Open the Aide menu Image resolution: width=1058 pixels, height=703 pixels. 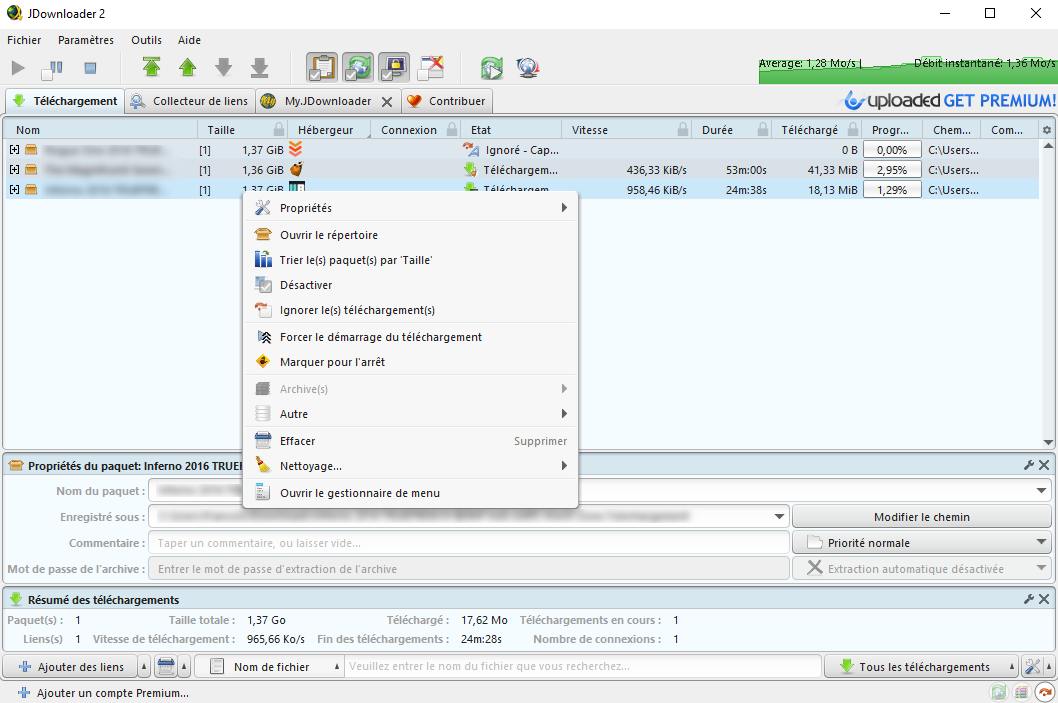pos(190,40)
